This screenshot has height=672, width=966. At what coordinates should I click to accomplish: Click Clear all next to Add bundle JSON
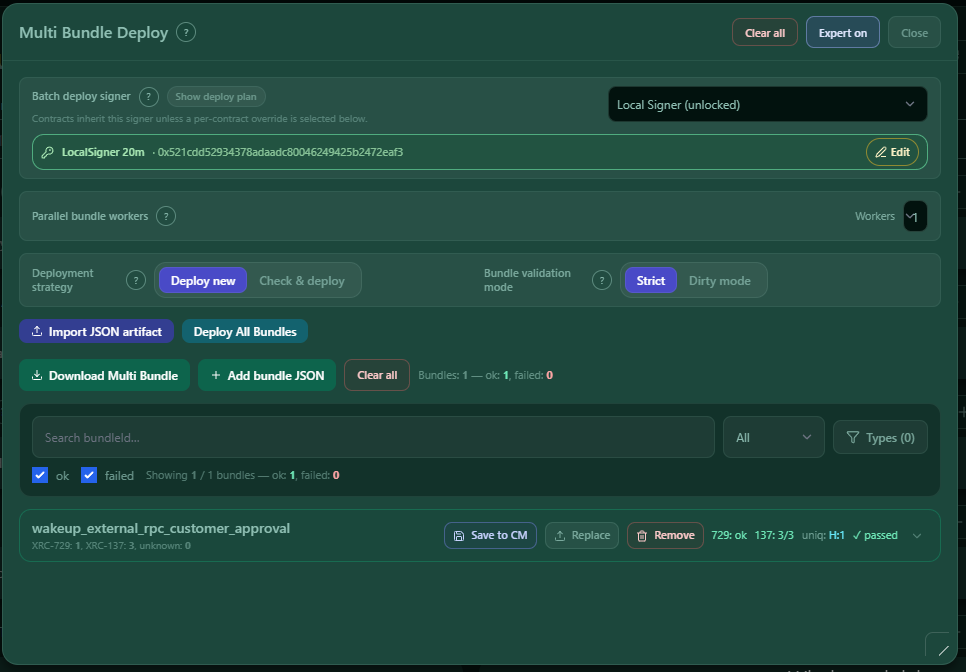click(x=377, y=375)
